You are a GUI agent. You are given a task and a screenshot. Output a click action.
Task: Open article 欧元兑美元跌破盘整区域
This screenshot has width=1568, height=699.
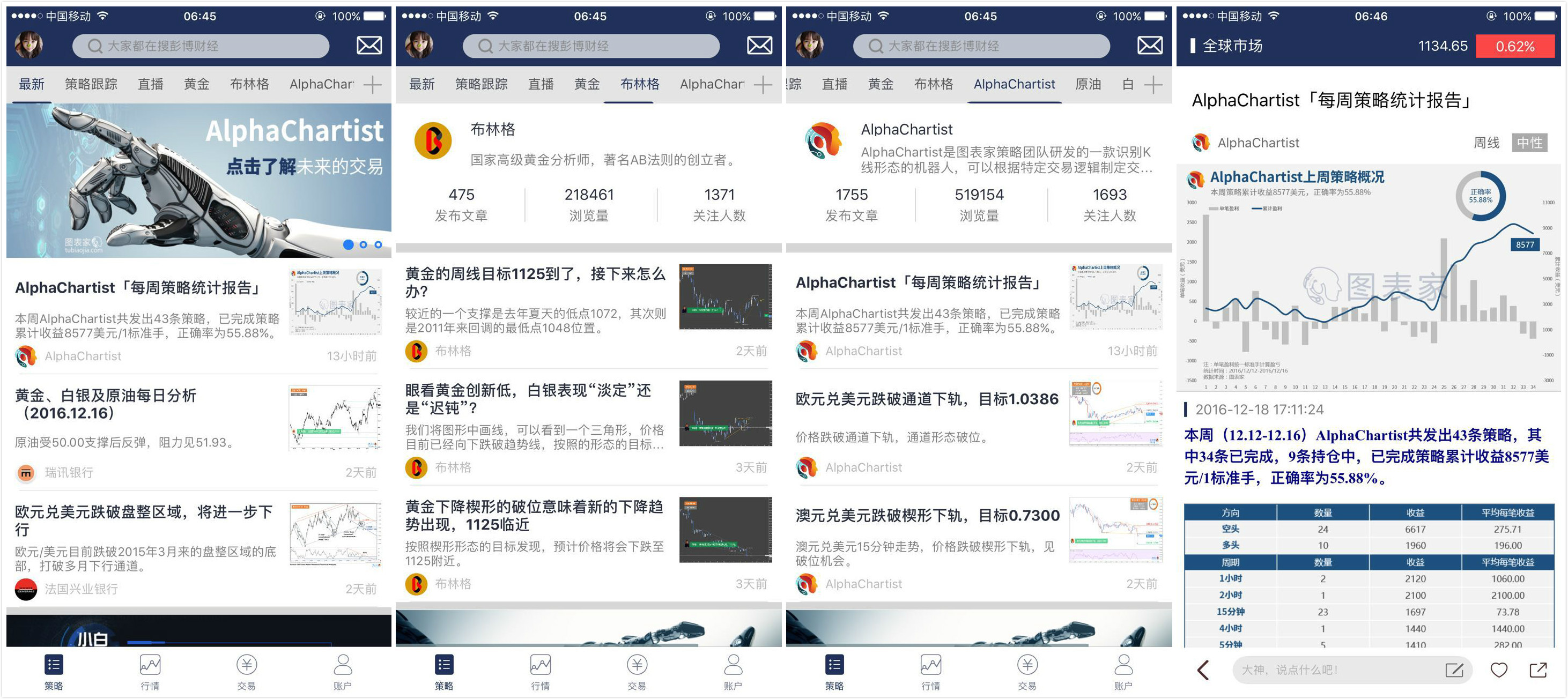199,548
